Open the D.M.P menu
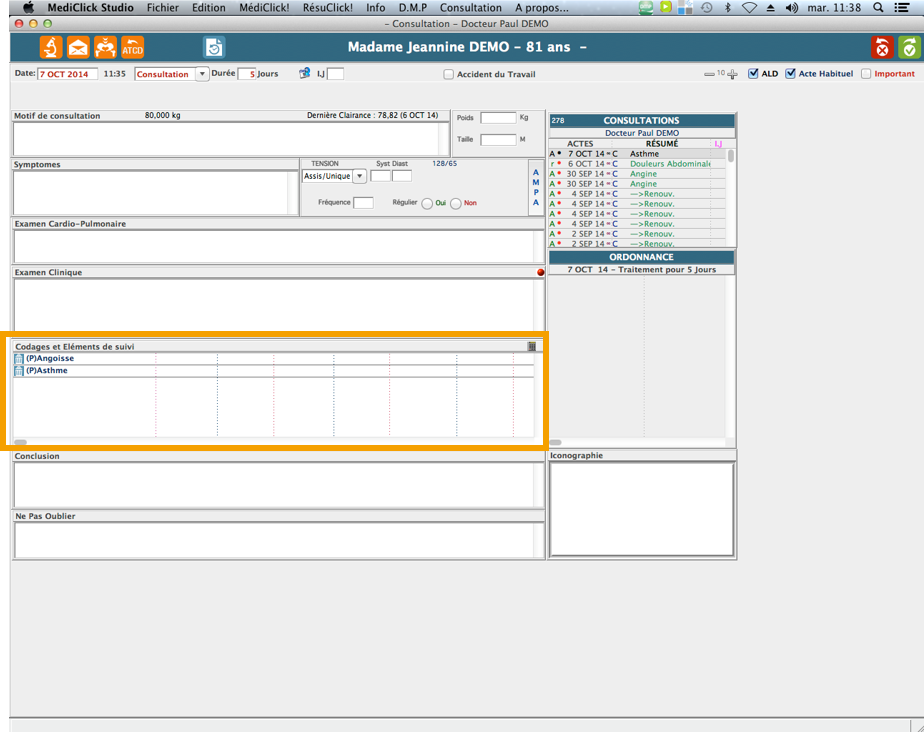This screenshot has width=924, height=732. point(412,7)
